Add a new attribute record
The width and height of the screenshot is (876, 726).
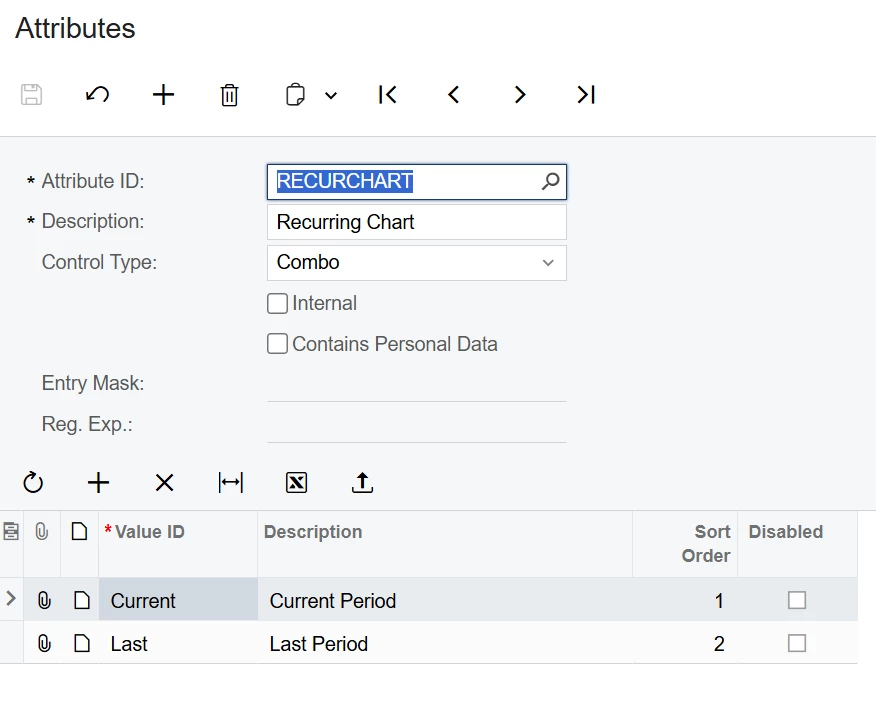pyautogui.click(x=163, y=95)
